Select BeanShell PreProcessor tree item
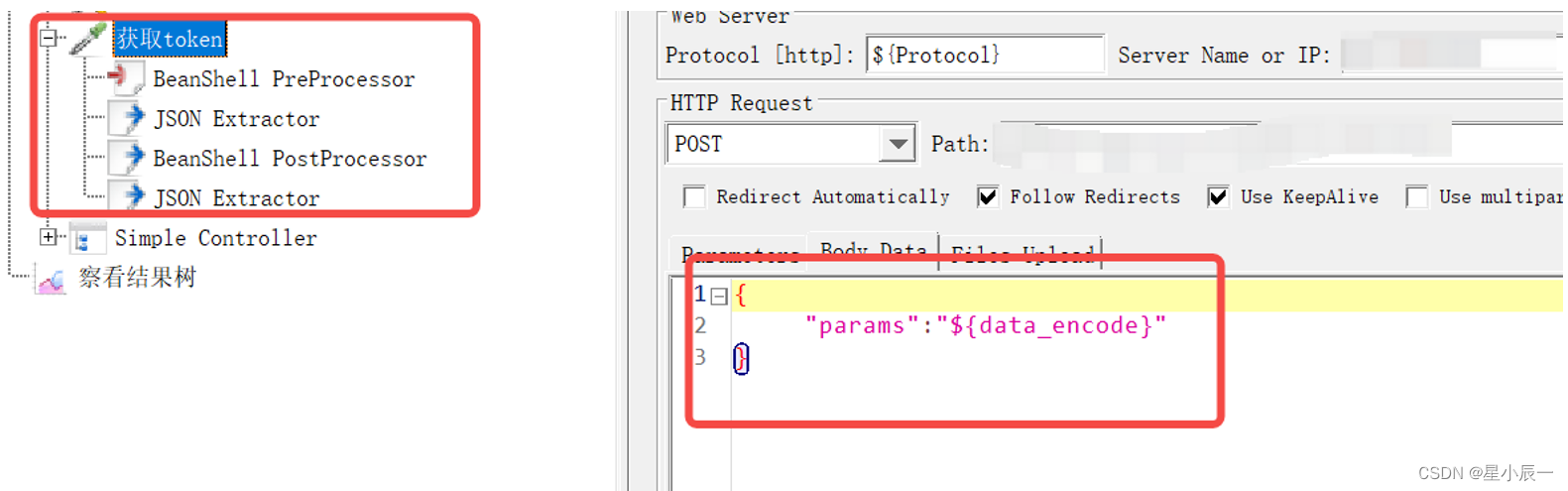Viewport: 1568px width, 491px height. (284, 78)
